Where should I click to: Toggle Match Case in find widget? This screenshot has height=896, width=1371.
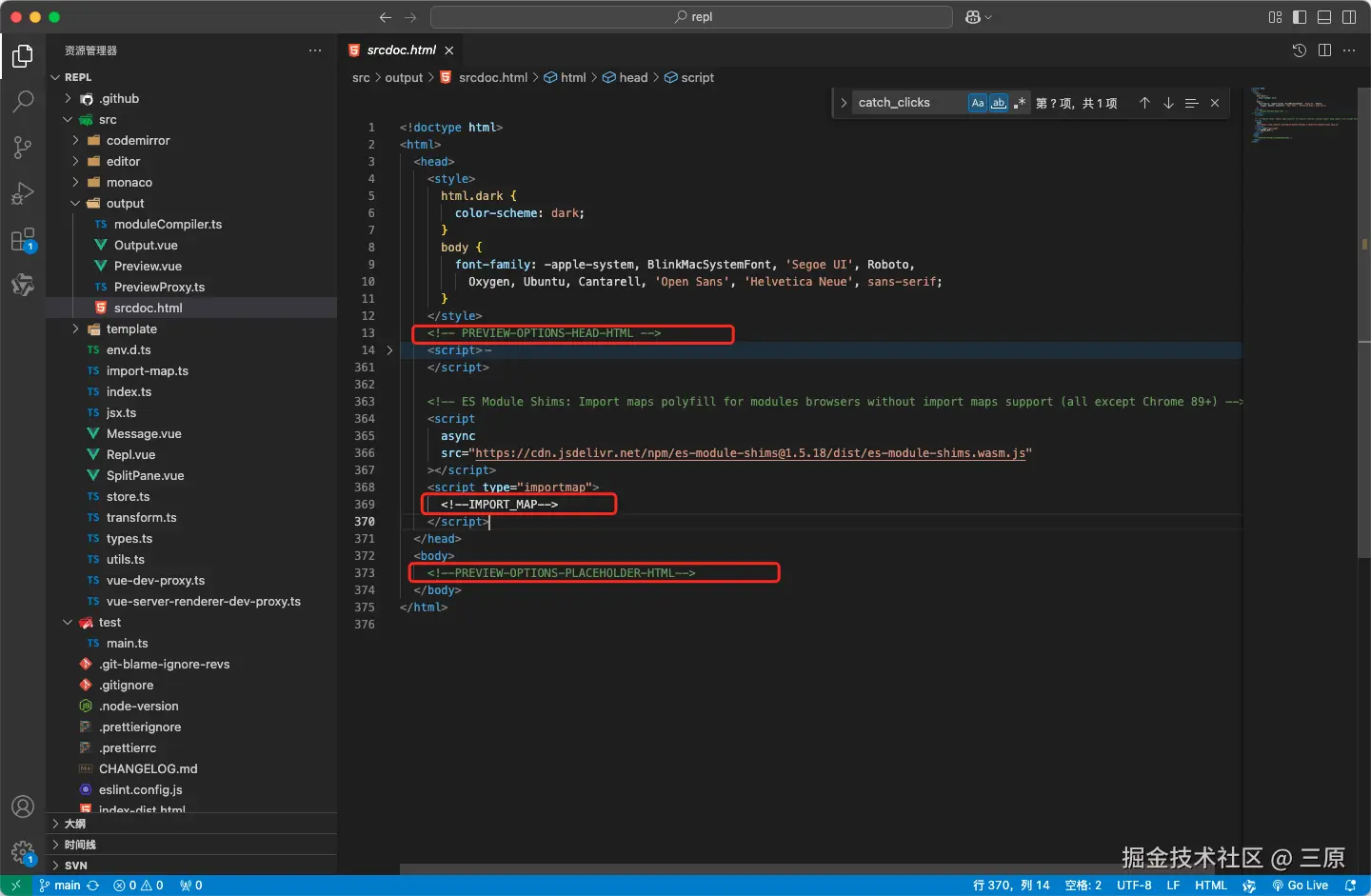[x=978, y=103]
